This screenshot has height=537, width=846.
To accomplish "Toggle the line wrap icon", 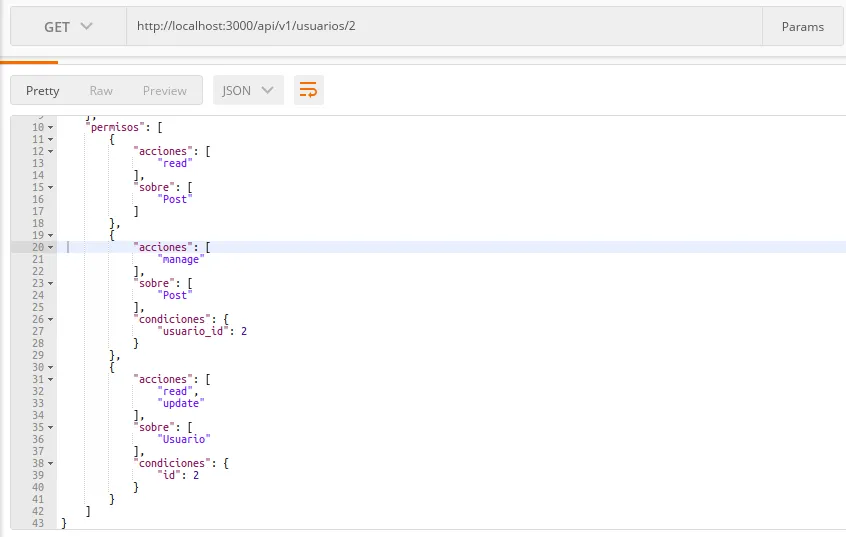I will point(308,90).
